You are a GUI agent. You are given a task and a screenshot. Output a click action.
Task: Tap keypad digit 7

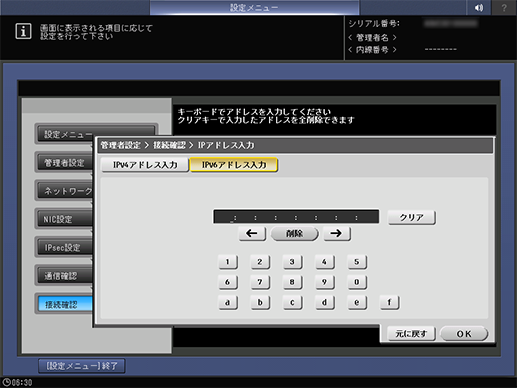click(x=260, y=282)
